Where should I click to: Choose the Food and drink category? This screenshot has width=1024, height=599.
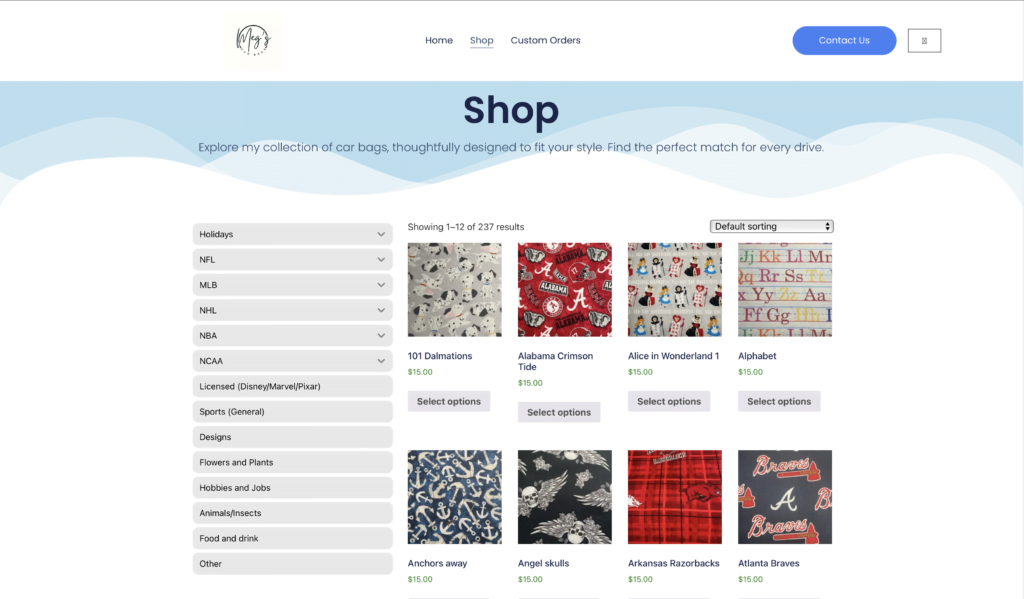(x=293, y=538)
